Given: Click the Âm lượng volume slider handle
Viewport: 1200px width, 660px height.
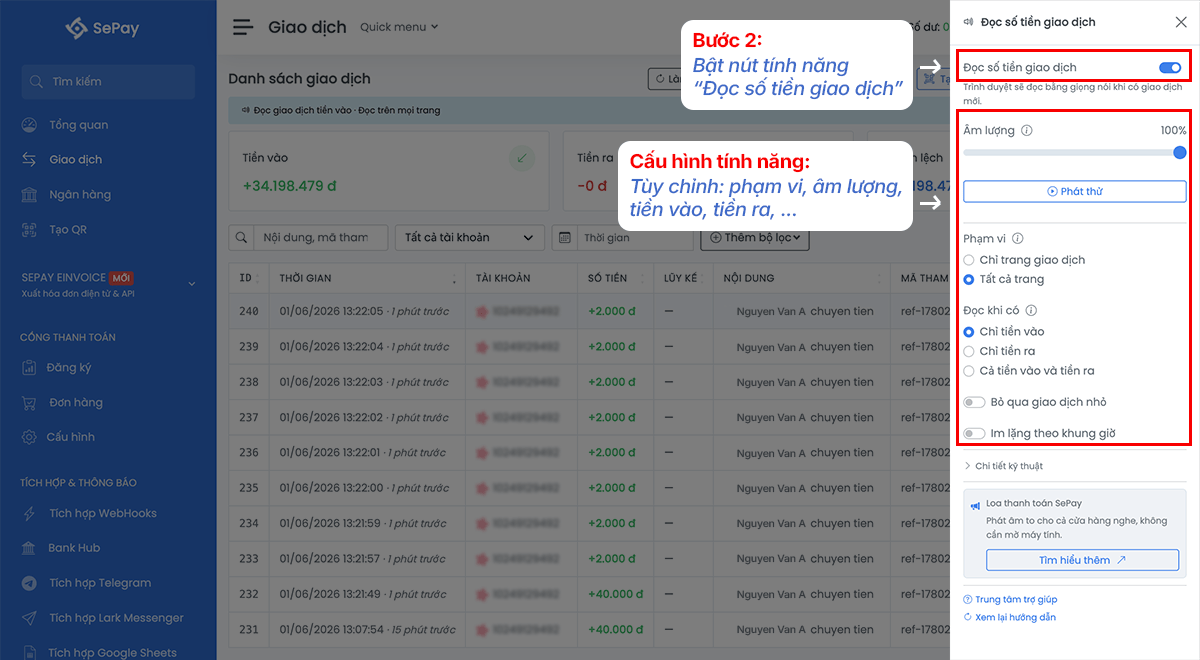Looking at the screenshot, I should click(1179, 152).
